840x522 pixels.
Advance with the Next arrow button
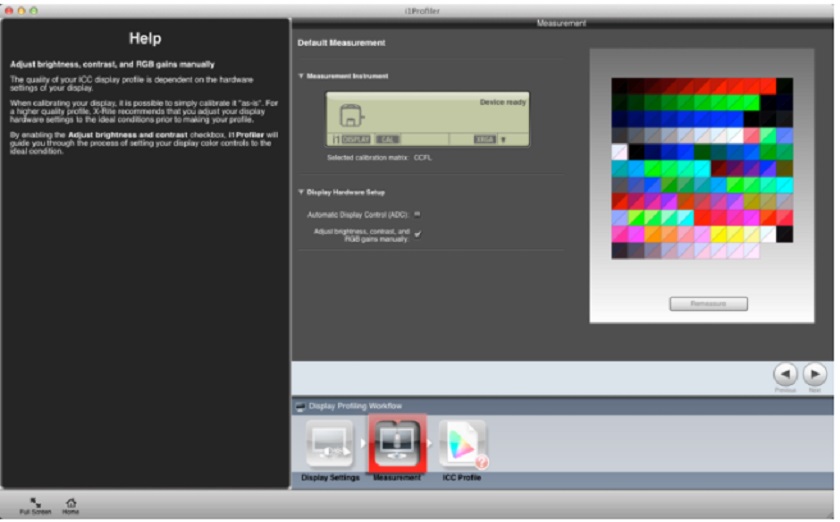tap(815, 374)
